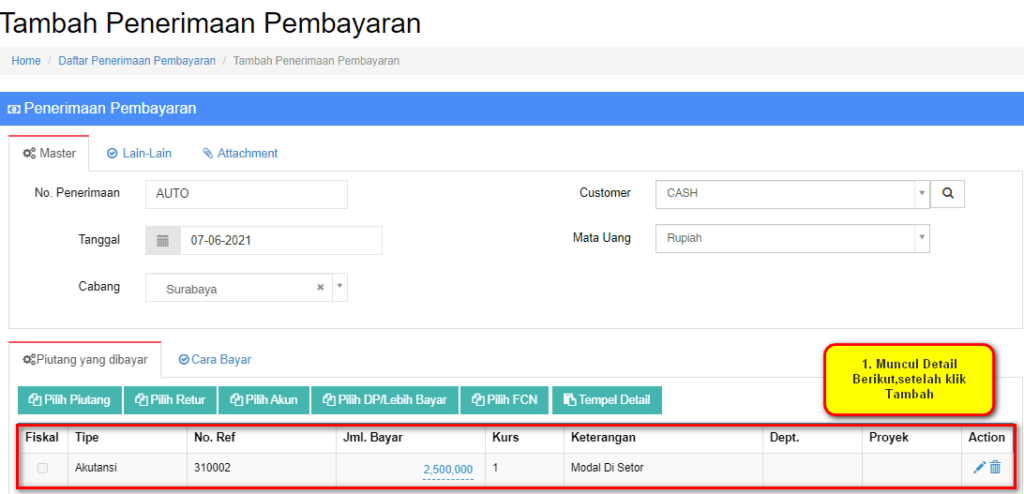Select the Master tab
The width and height of the screenshot is (1024, 494).
coord(49,154)
